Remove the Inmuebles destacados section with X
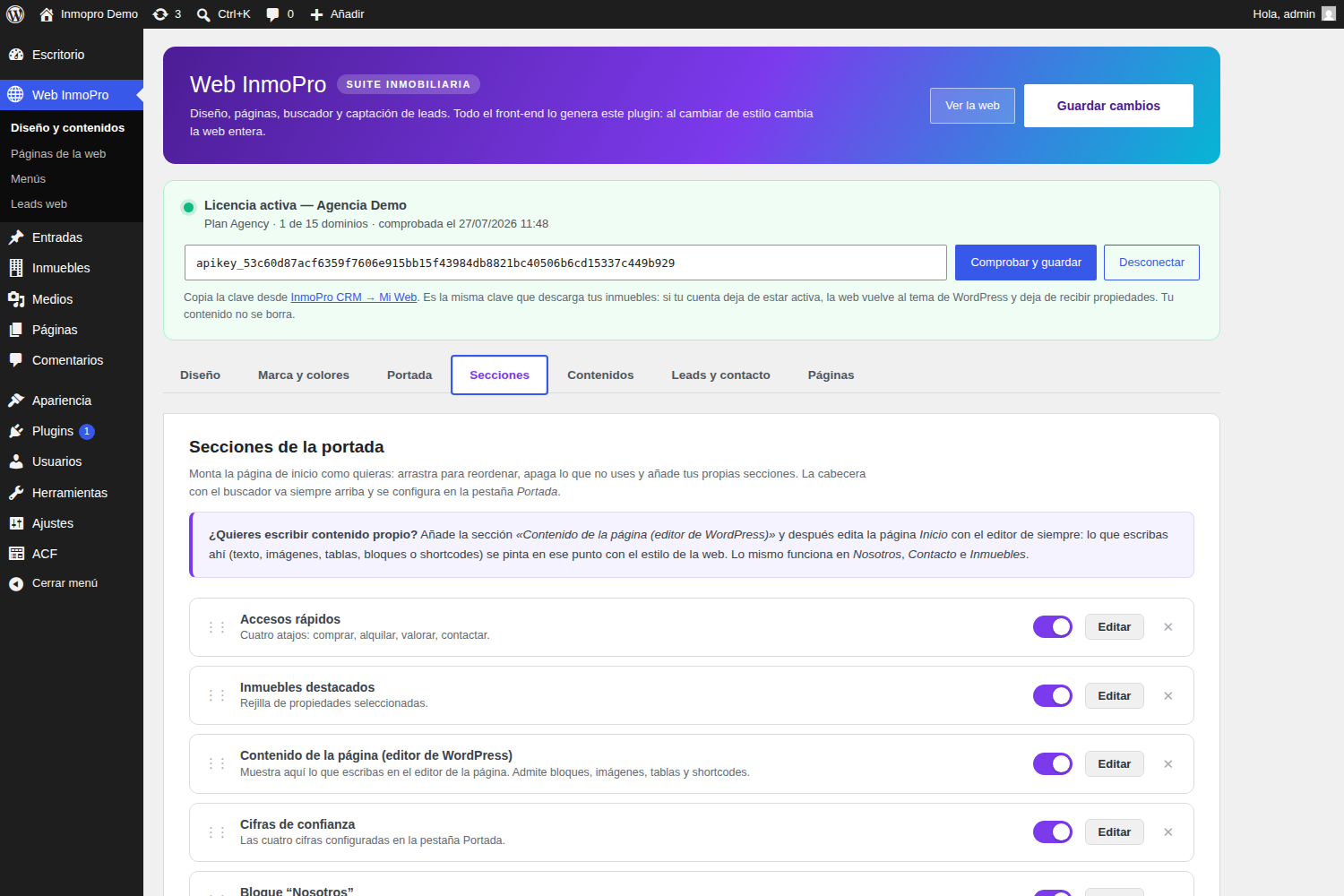 (x=1168, y=696)
